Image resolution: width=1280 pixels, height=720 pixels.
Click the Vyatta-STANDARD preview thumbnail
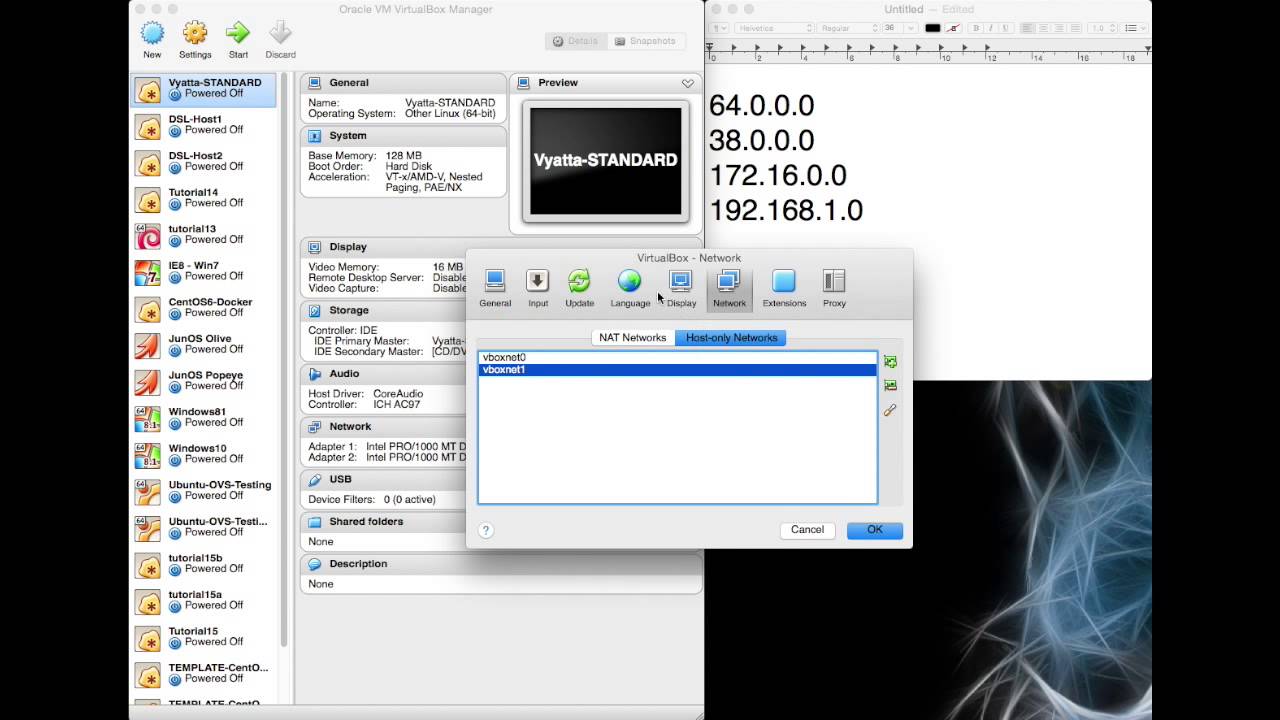coord(605,161)
